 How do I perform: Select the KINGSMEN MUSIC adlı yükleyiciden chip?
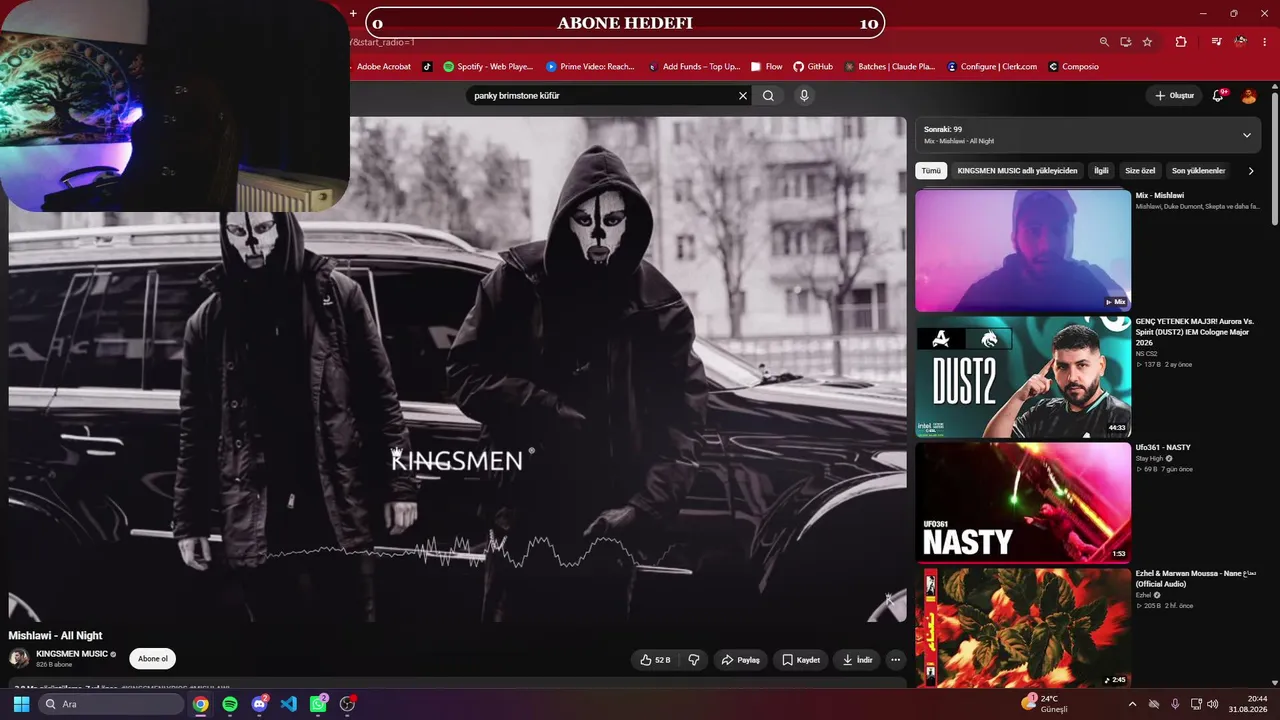point(1017,171)
